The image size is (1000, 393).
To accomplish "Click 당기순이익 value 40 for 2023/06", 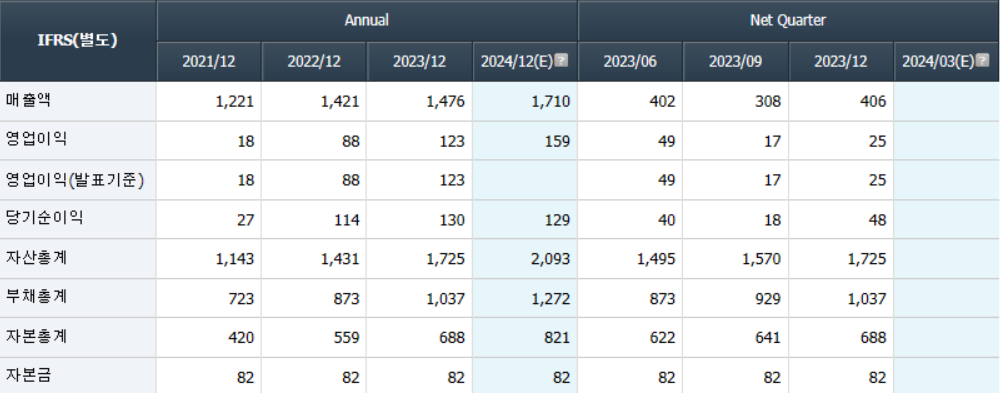I will [x=667, y=220].
